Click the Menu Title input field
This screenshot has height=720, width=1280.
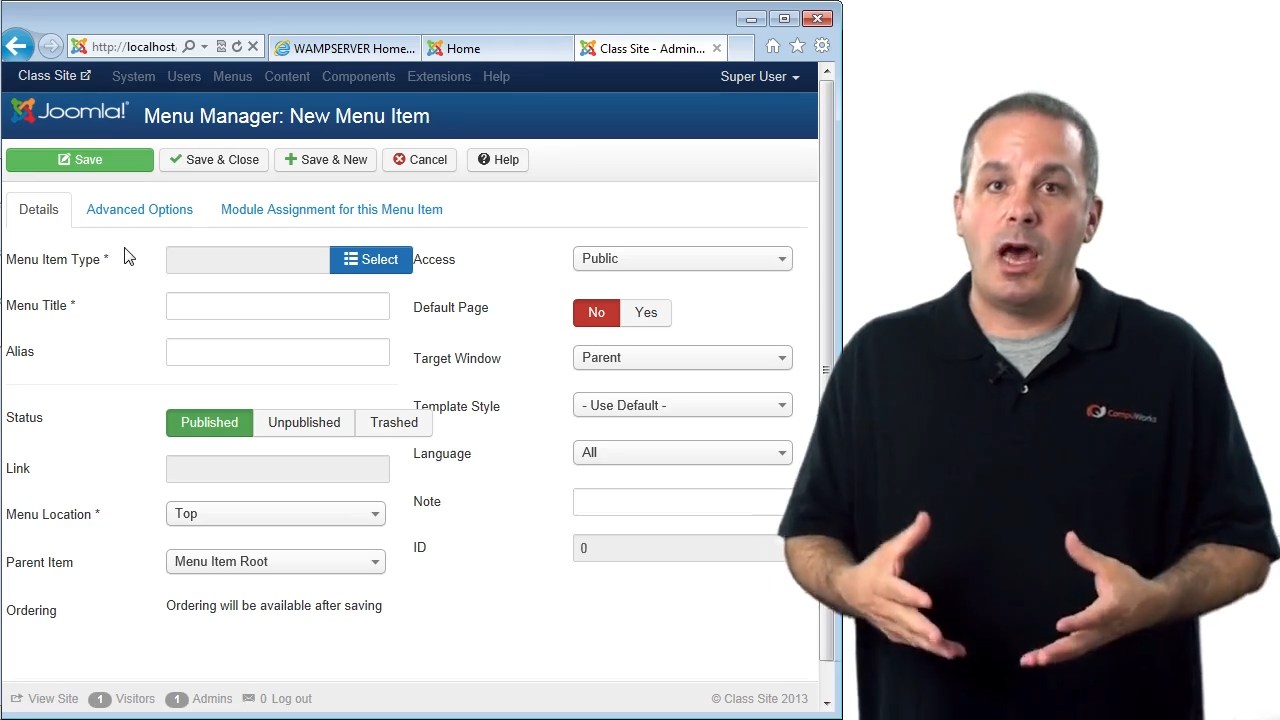pyautogui.click(x=278, y=306)
